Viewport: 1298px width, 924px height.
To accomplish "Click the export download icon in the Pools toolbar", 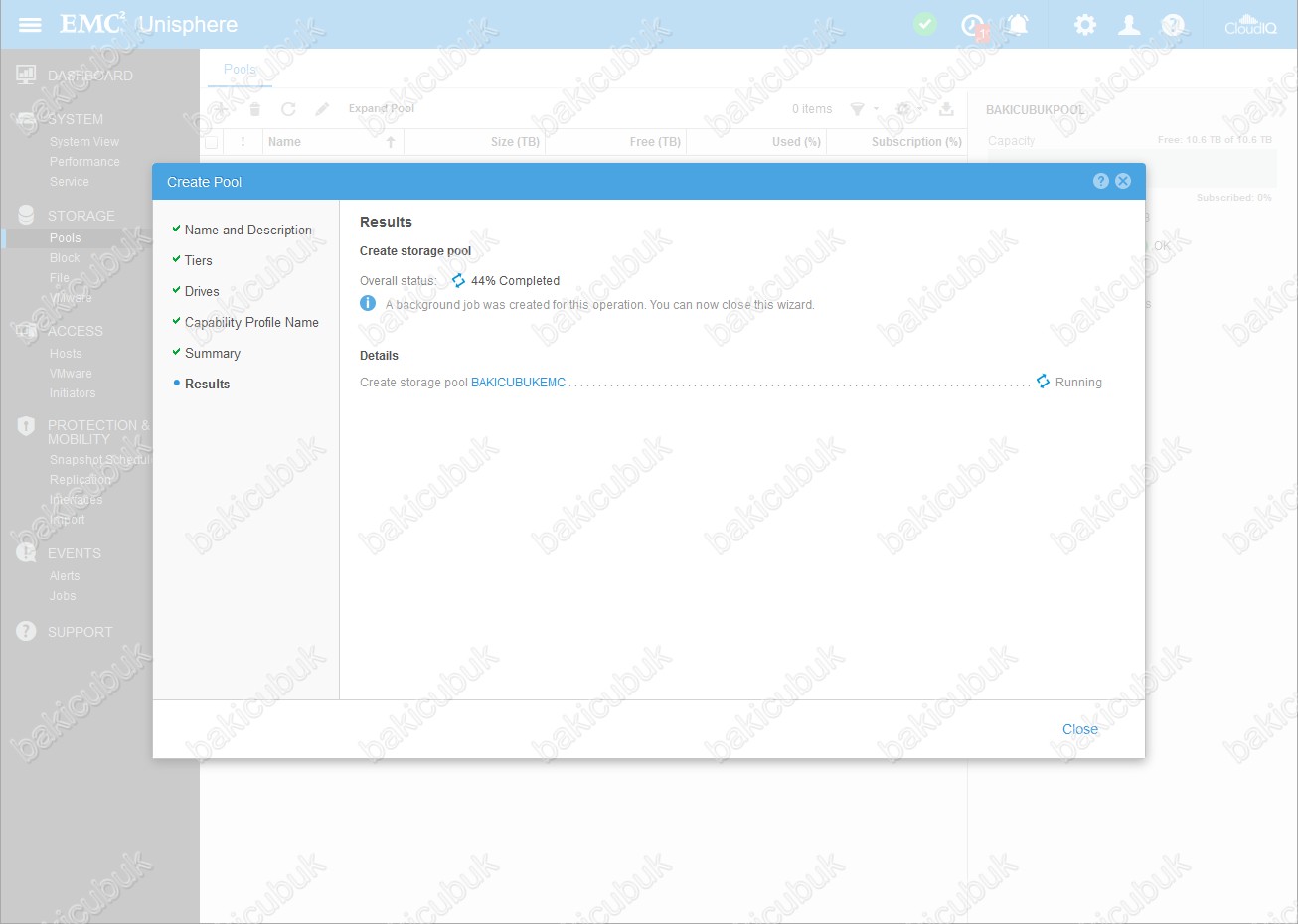I will point(946,109).
